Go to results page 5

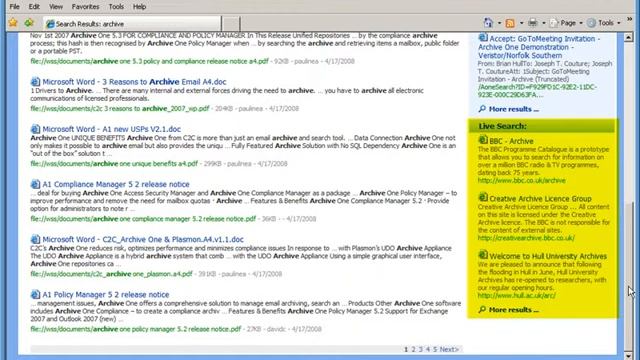(x=435, y=349)
